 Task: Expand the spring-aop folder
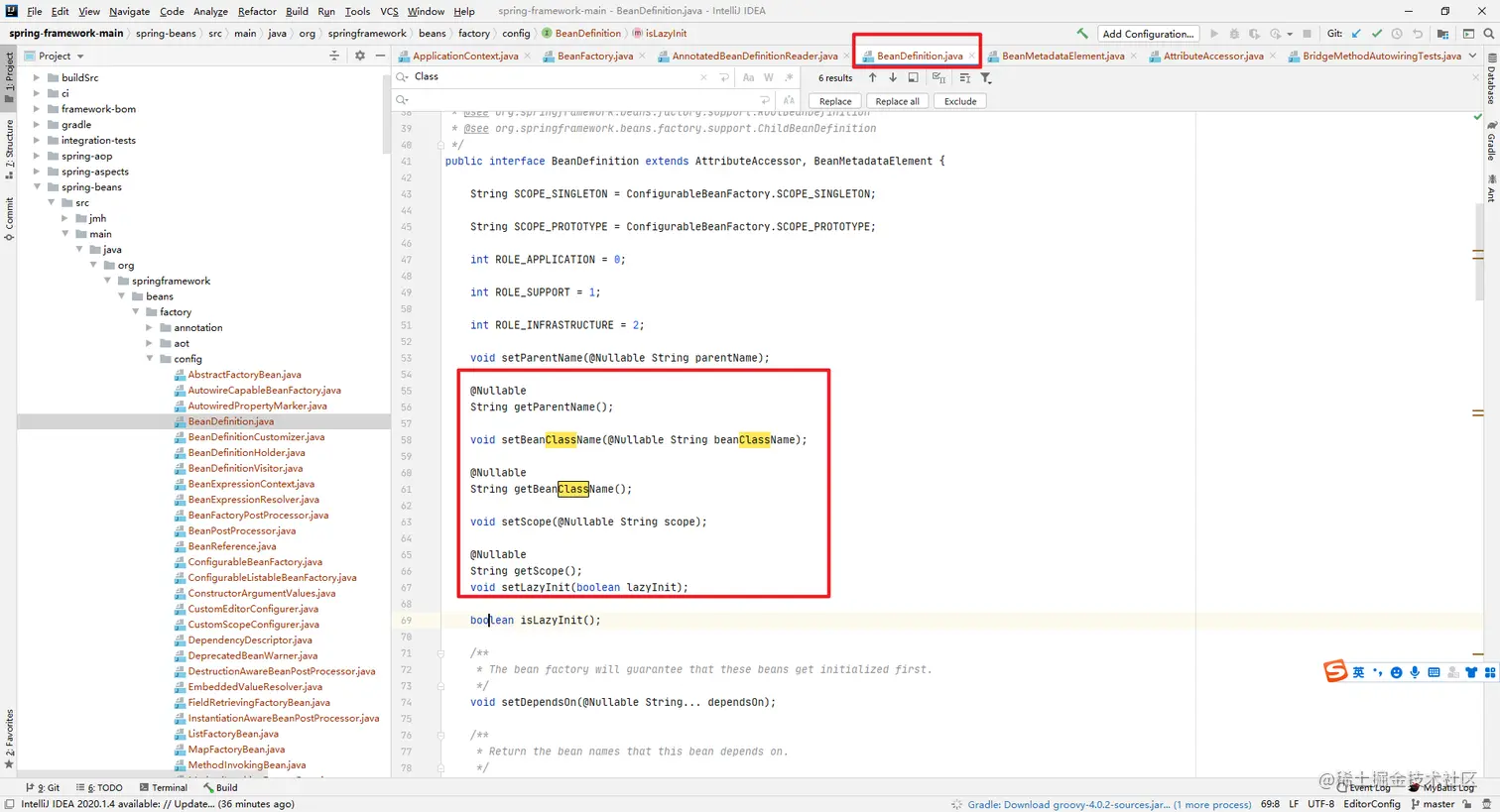[x=38, y=156]
